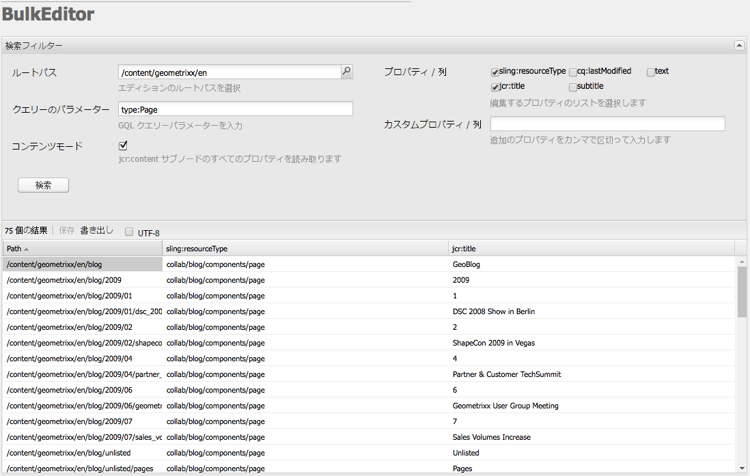750x476 pixels.
Task: Enable the cq:lastModified property checkbox
Action: [x=573, y=72]
